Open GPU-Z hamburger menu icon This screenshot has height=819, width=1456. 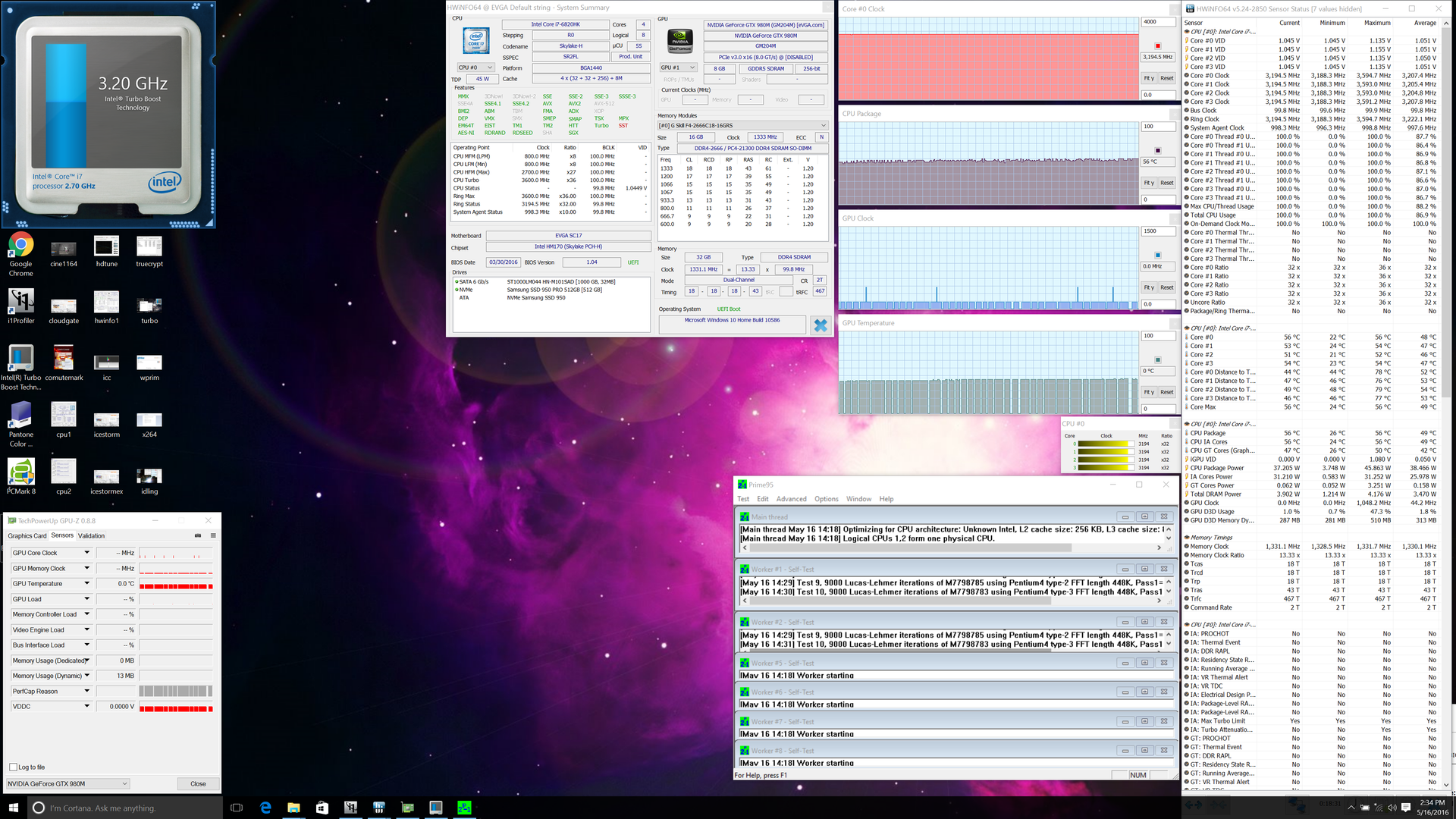pos(213,535)
